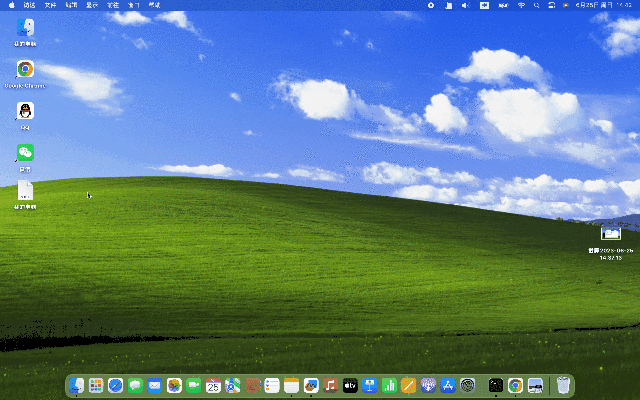This screenshot has width=640, height=400.
Task: Open the Apple menu
Action: pyautogui.click(x=11, y=5)
